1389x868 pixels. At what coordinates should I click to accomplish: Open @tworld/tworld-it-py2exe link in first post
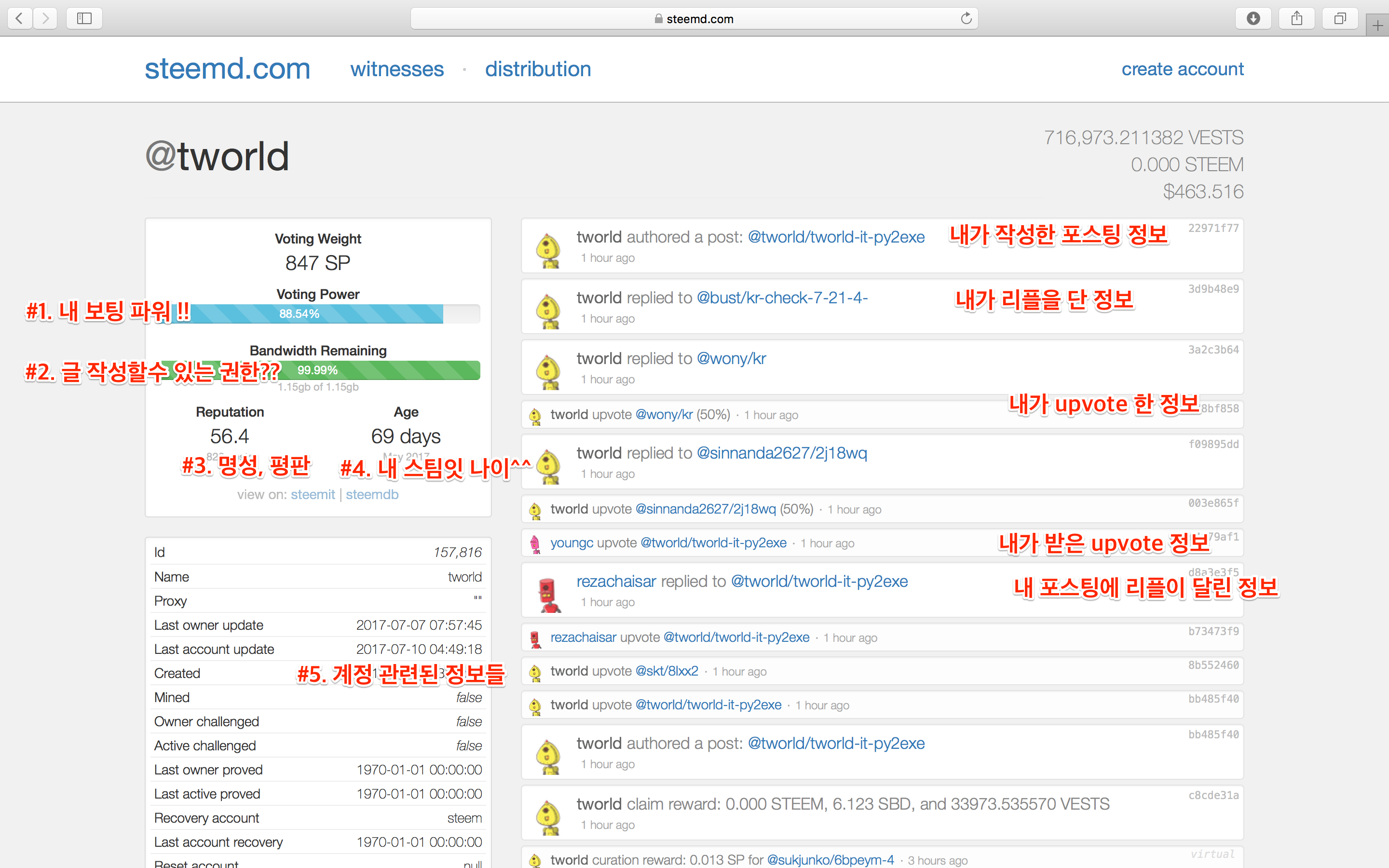[836, 237]
